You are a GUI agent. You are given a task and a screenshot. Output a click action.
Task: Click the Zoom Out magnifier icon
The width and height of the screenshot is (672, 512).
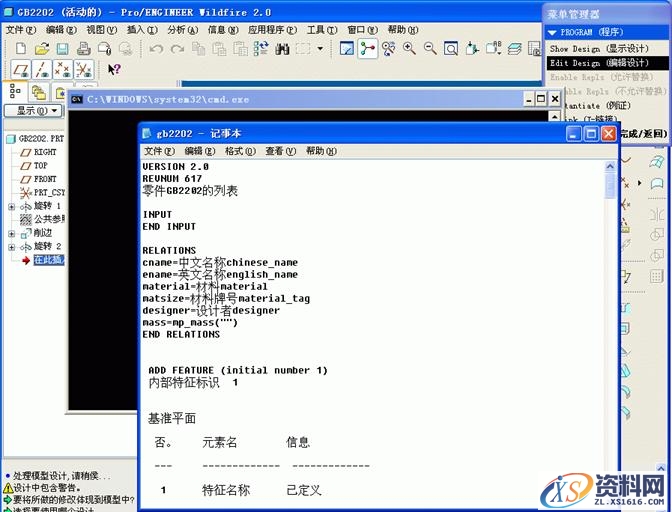(x=430, y=48)
